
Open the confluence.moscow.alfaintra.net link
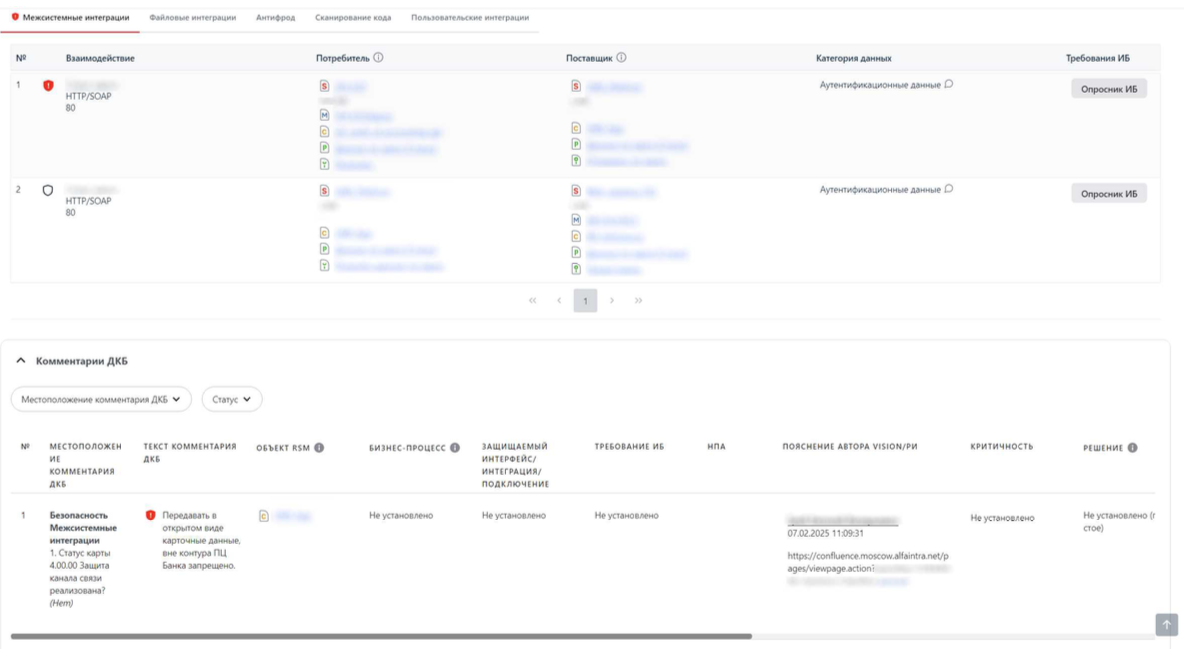coord(868,562)
